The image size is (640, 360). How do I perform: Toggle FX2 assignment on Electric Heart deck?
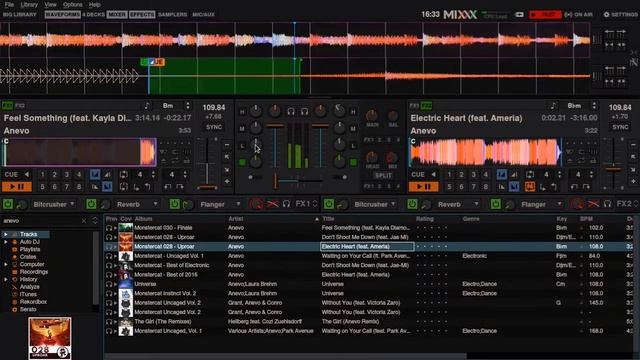tap(426, 106)
